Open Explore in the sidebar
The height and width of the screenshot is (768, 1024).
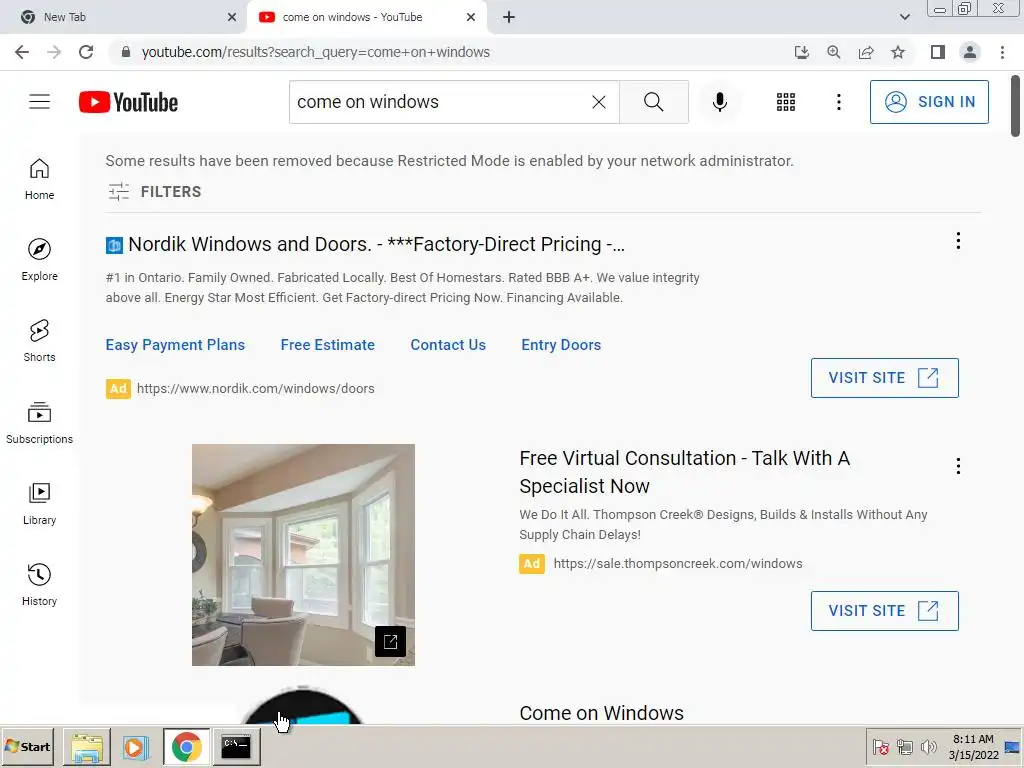point(39,259)
